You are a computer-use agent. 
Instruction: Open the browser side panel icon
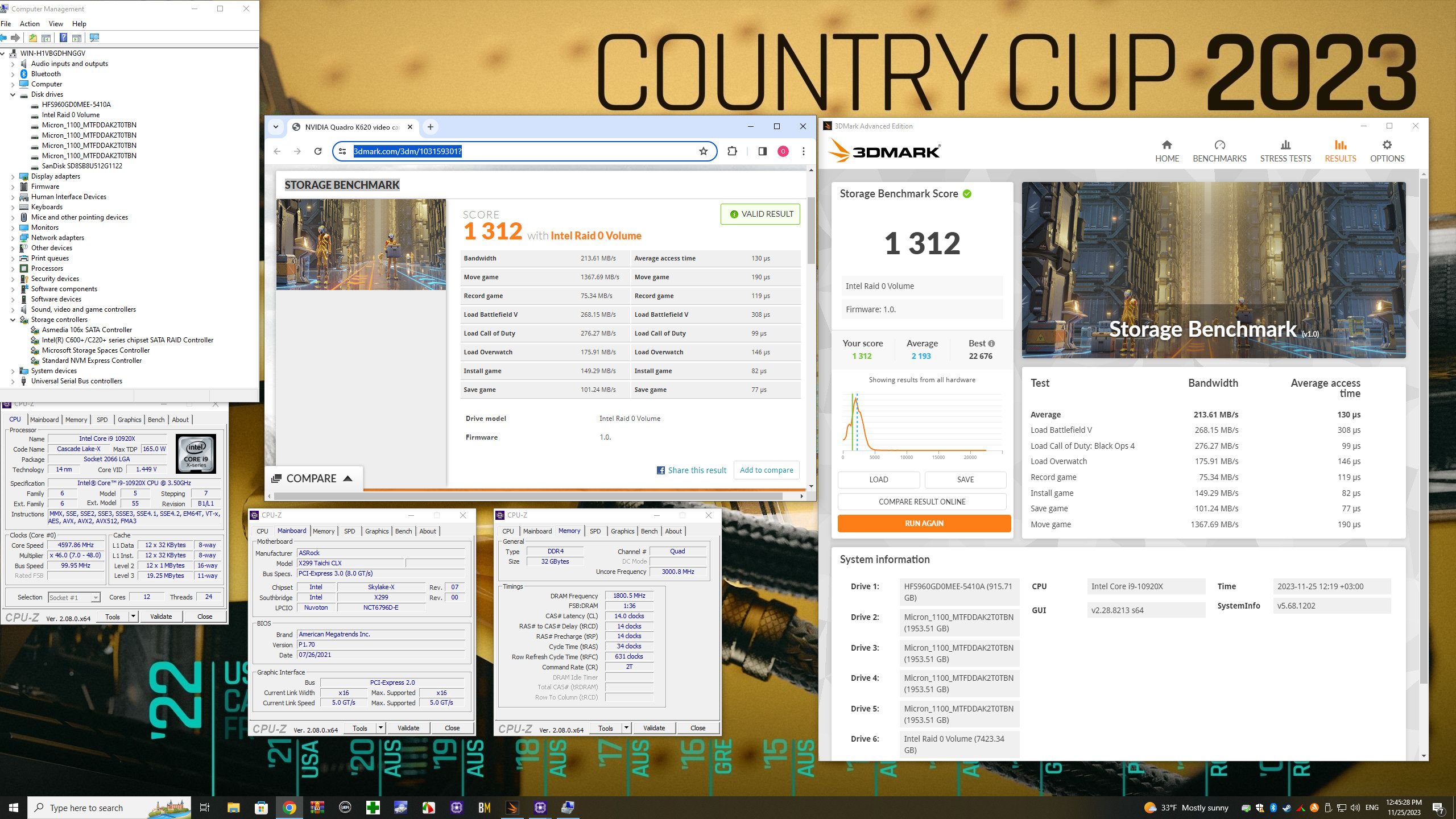(762, 151)
